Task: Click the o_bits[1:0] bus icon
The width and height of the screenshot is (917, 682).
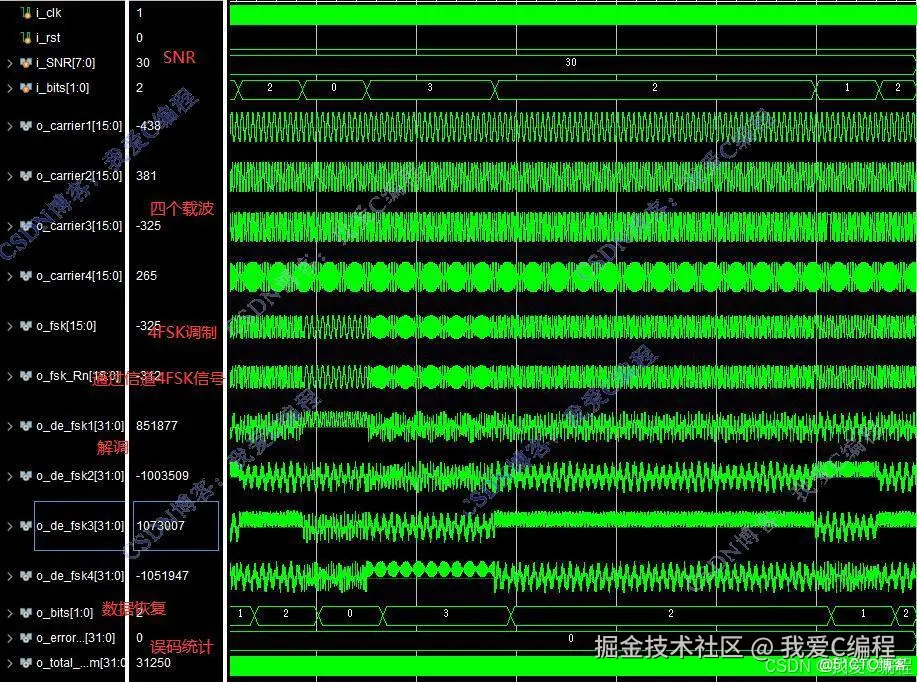Action: pyautogui.click(x=26, y=613)
